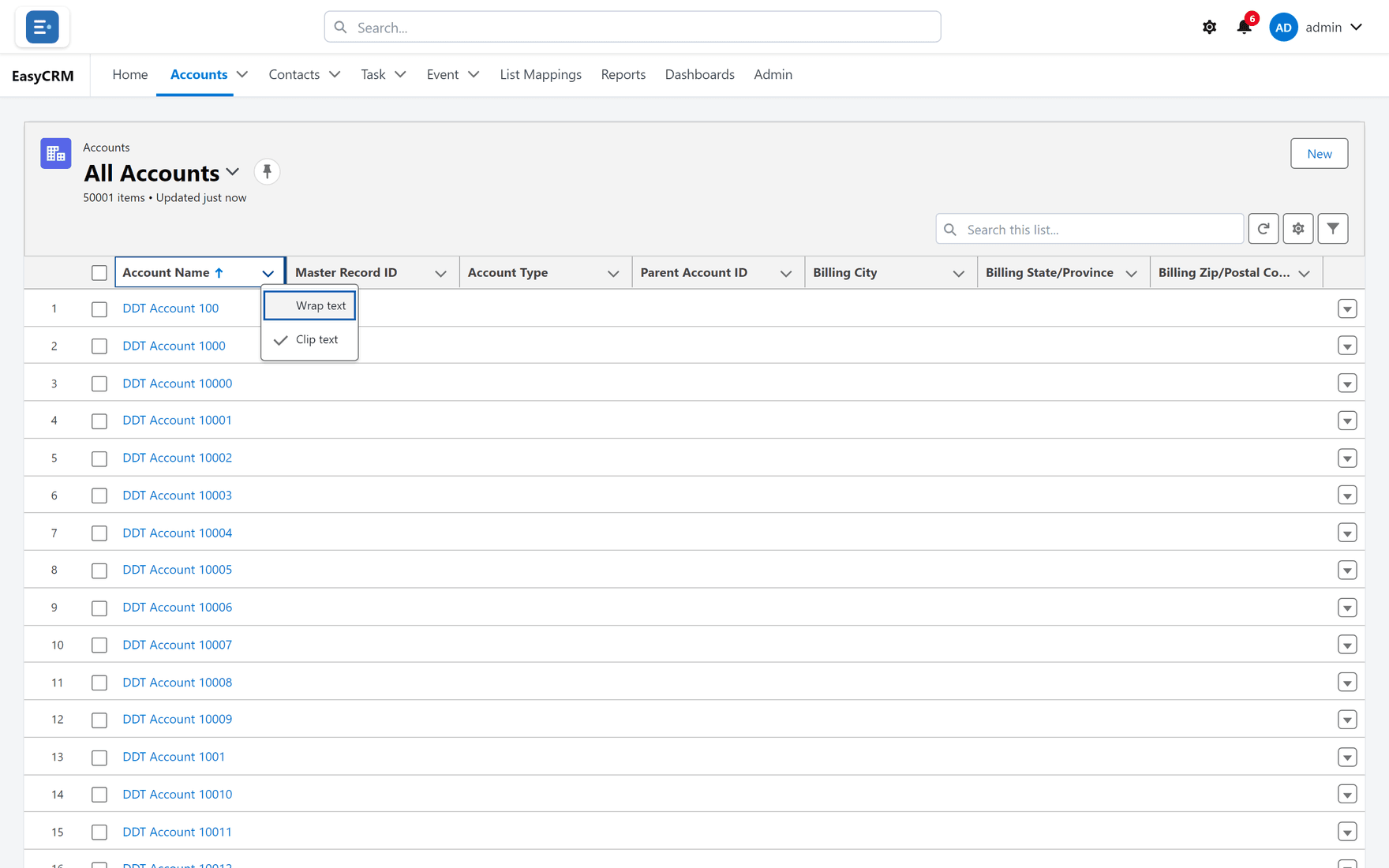Open list view controls gear

coord(1298,229)
